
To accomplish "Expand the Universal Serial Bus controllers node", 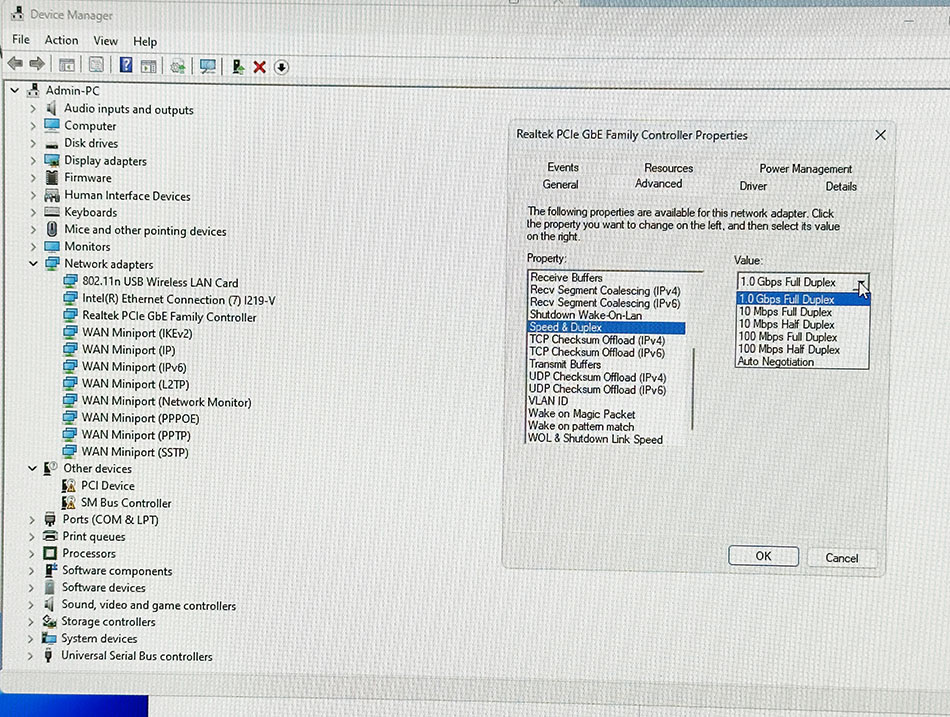I will [x=30, y=656].
